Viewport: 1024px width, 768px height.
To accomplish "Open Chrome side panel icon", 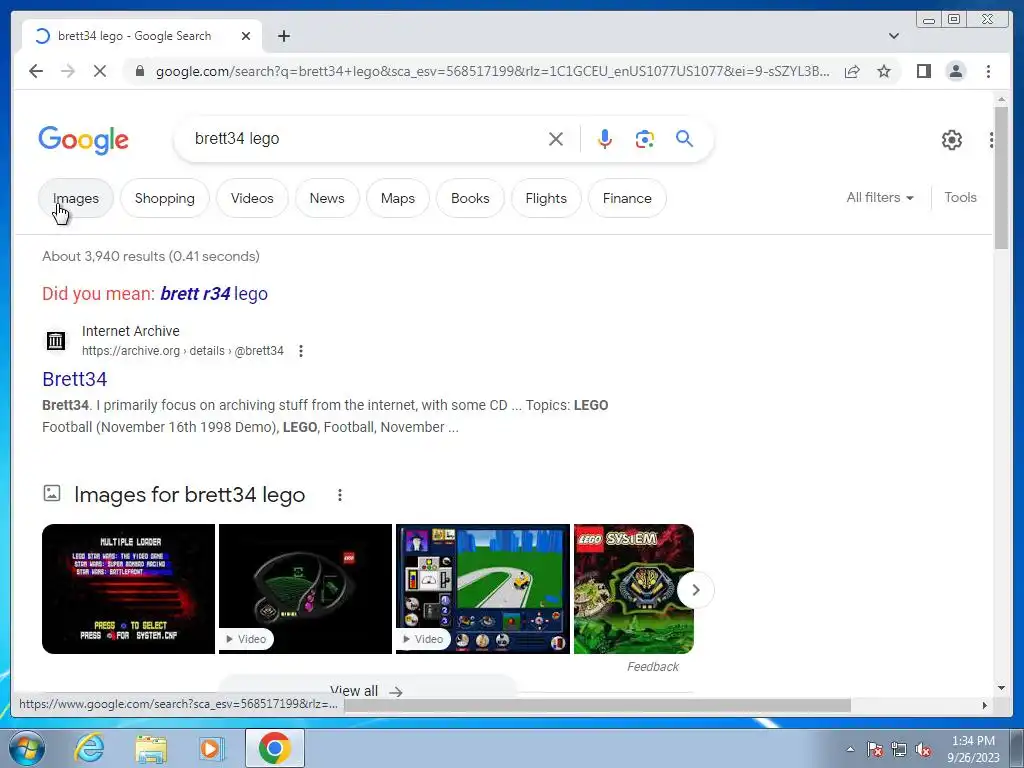I will 923,71.
